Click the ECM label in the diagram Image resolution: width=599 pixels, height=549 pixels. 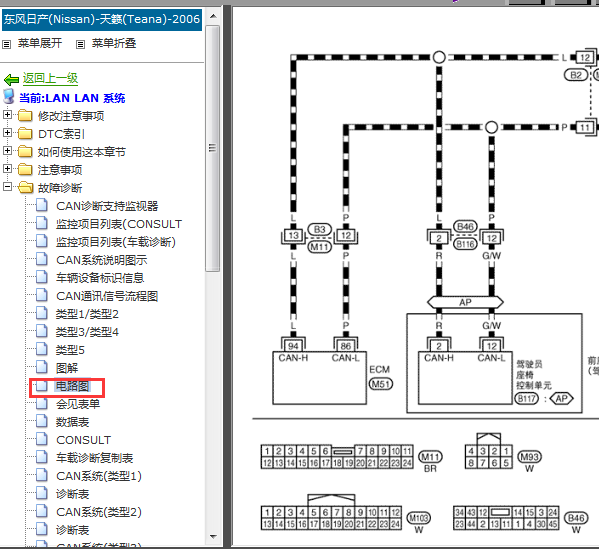coord(379,369)
